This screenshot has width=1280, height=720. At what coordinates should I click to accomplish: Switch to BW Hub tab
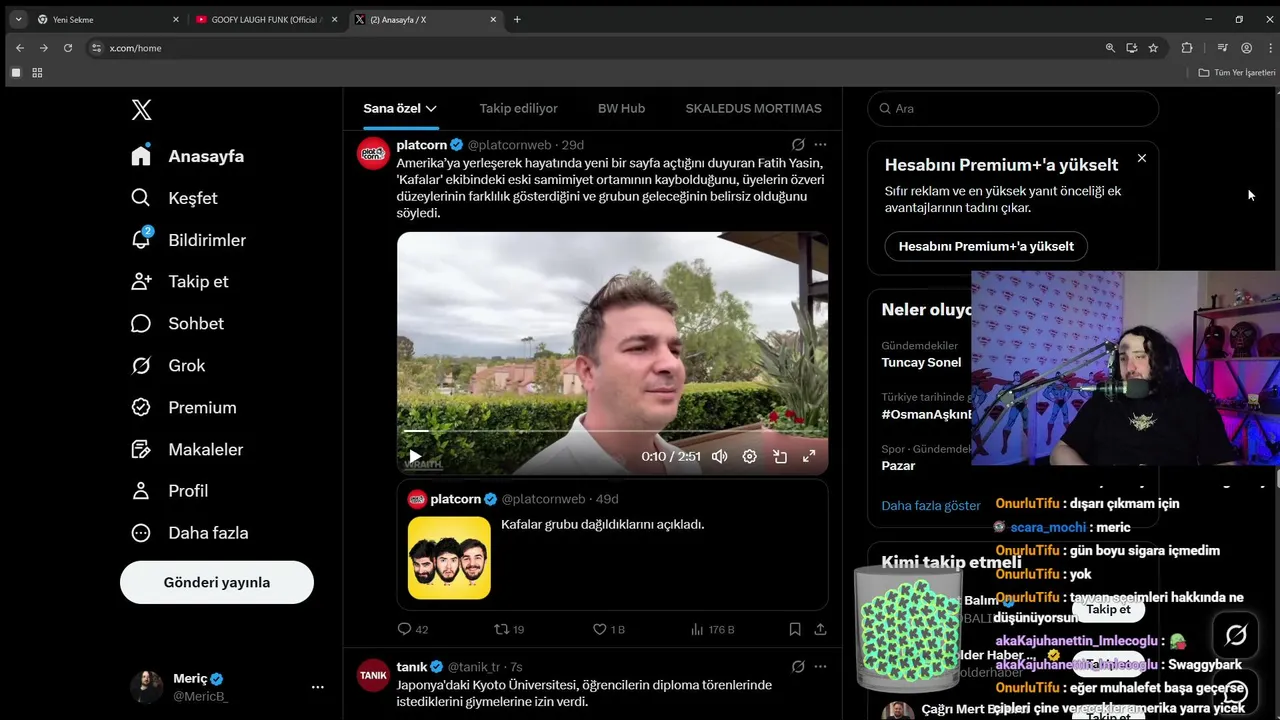click(x=621, y=108)
